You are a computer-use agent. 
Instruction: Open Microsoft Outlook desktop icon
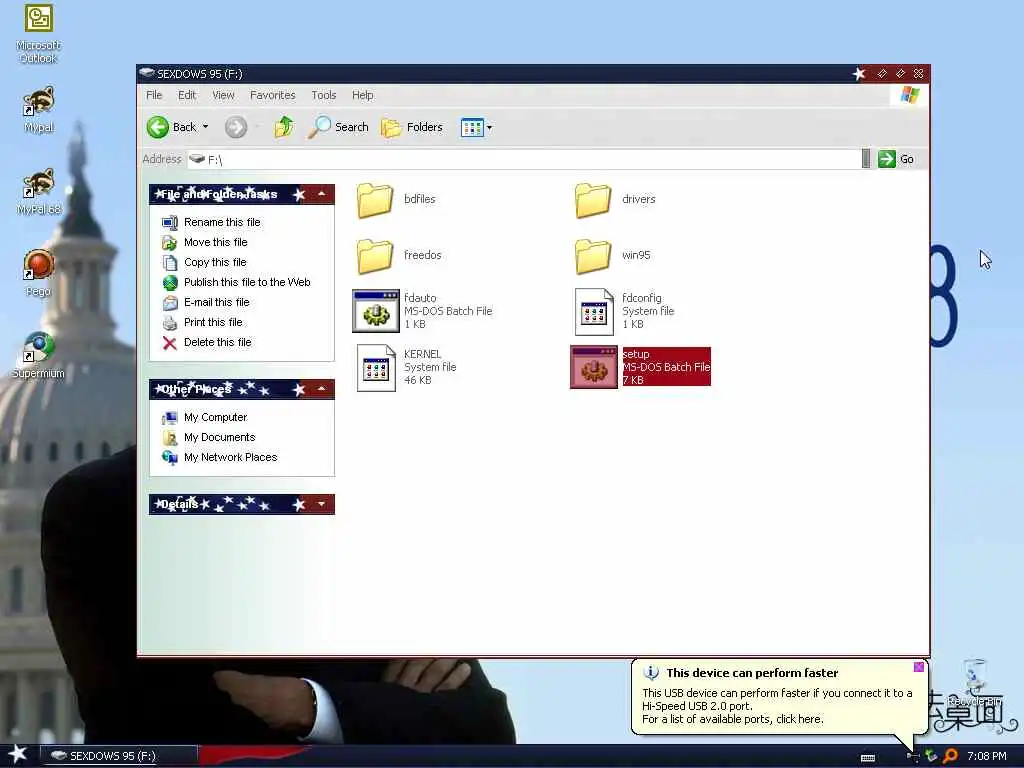(x=39, y=34)
